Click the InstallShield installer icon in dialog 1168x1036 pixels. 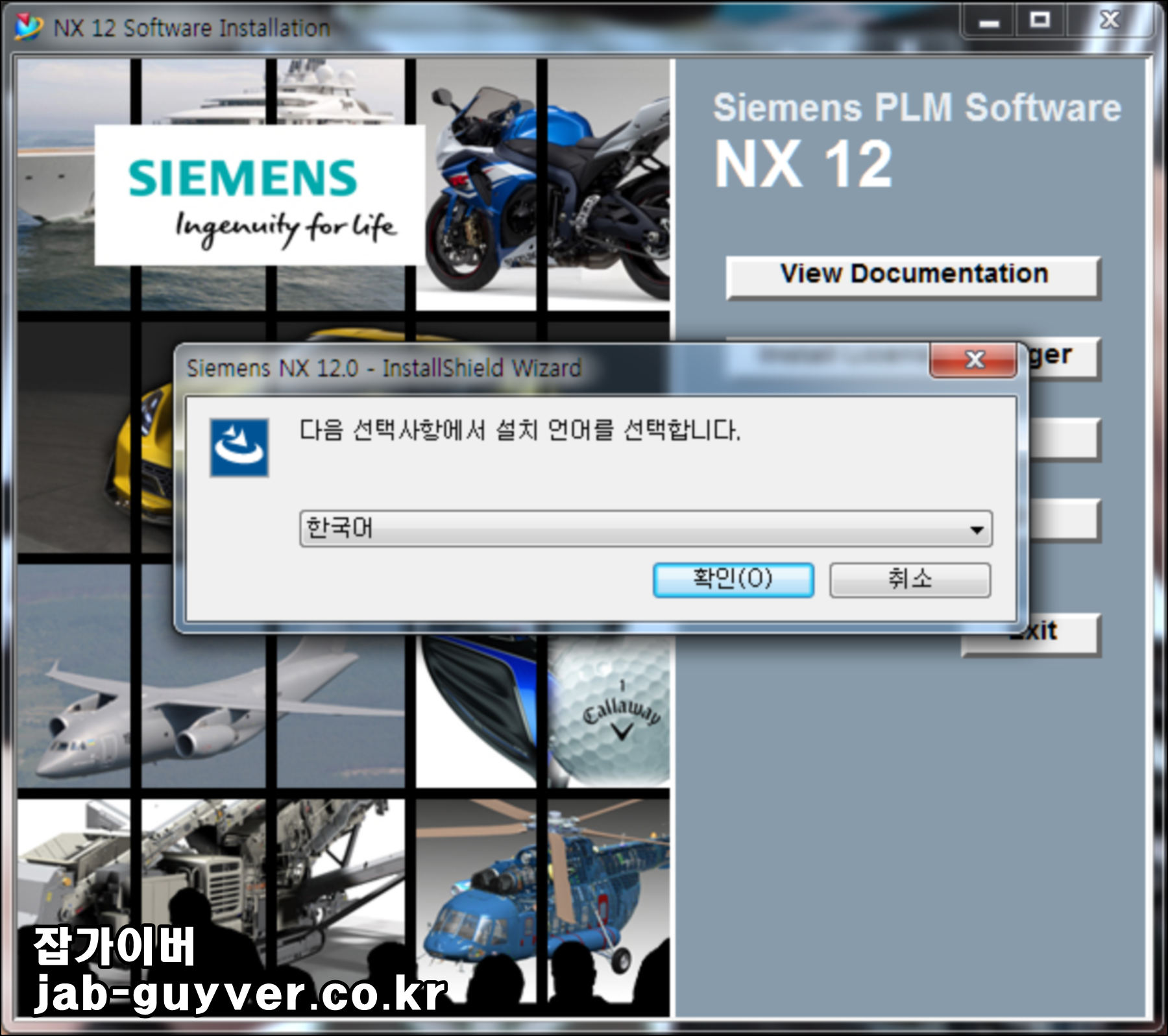pos(239,448)
